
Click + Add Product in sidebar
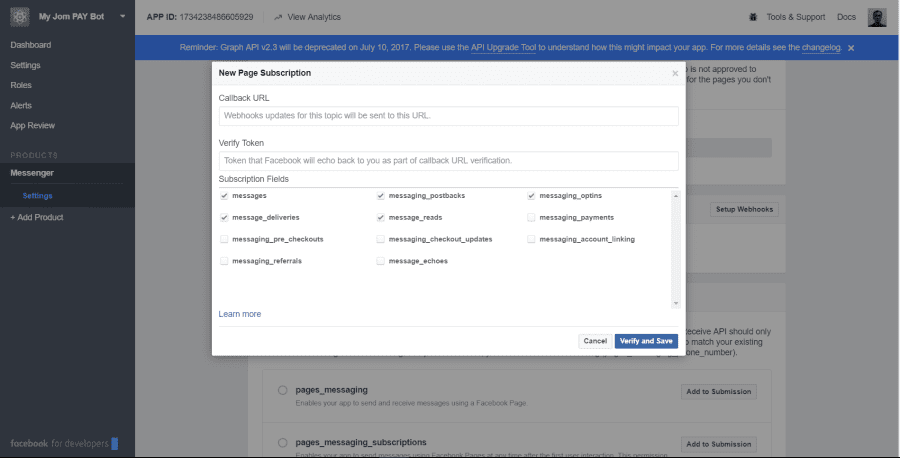(37, 218)
